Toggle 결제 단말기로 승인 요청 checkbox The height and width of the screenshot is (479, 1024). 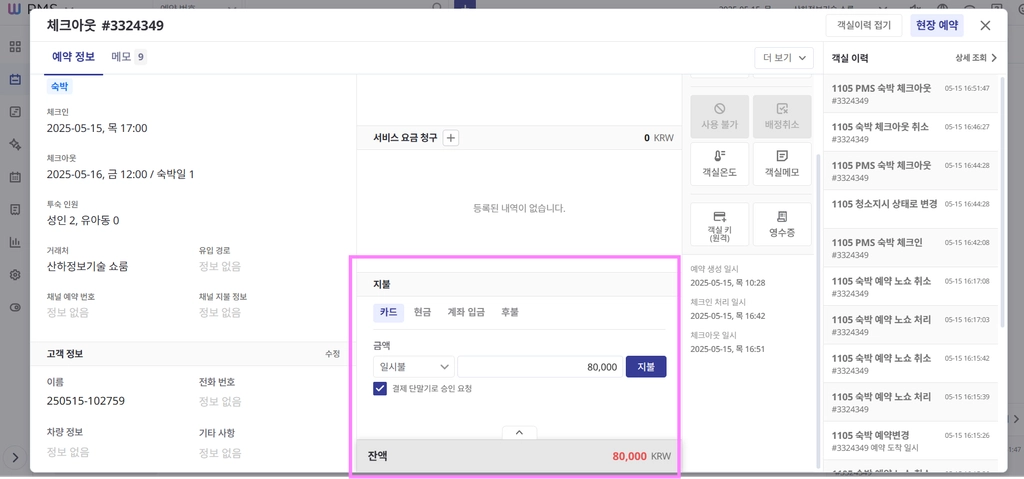tap(380, 389)
